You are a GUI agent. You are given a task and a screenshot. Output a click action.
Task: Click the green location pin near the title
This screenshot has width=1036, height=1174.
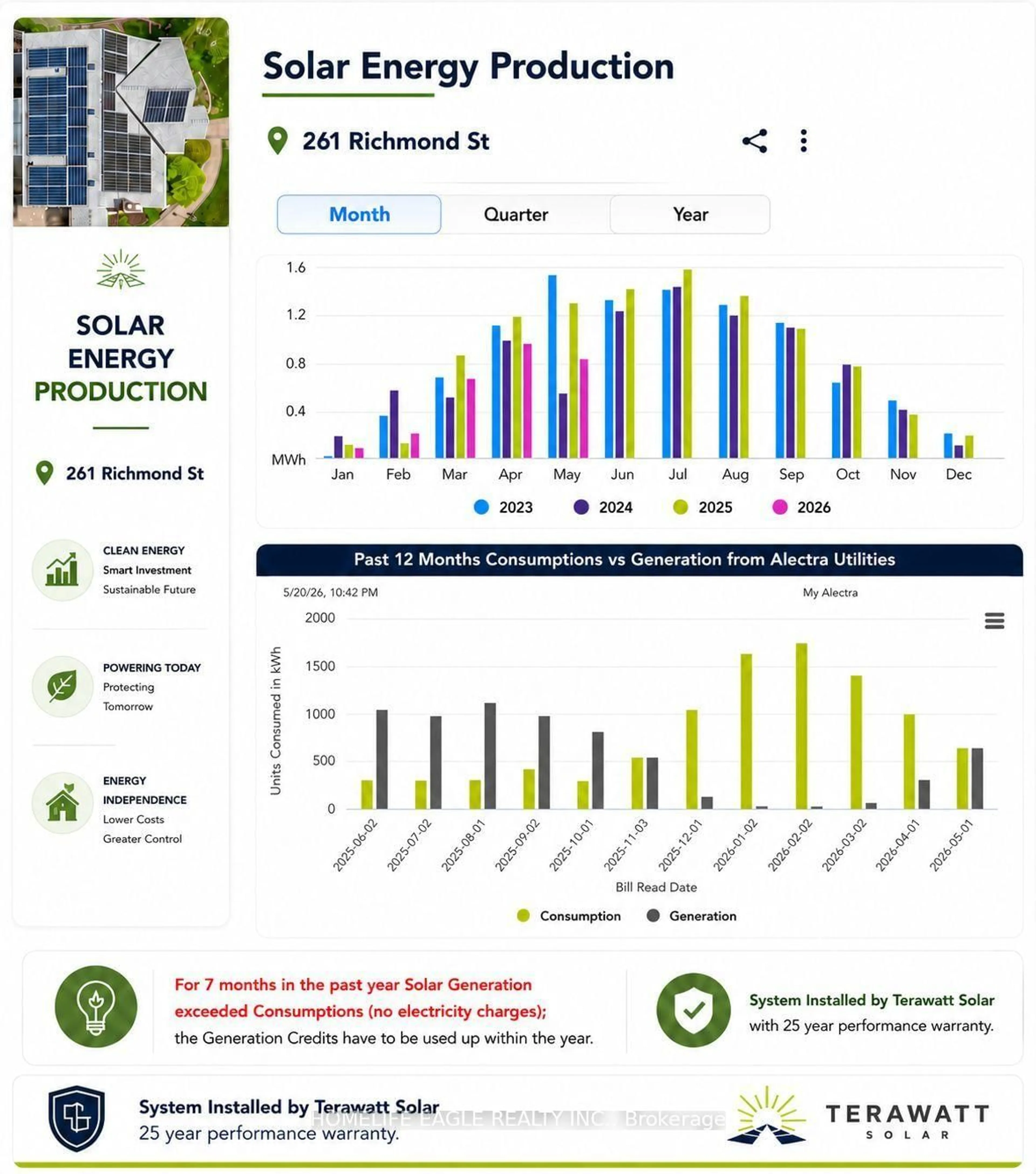click(x=277, y=141)
